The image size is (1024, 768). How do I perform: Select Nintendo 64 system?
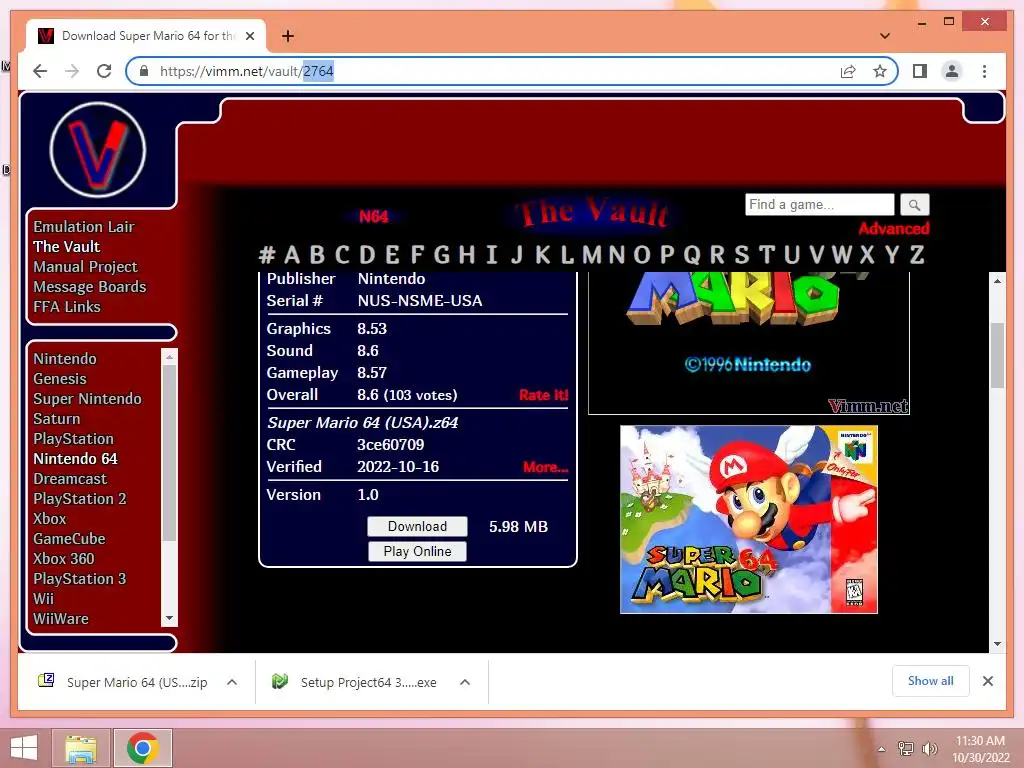coord(75,459)
